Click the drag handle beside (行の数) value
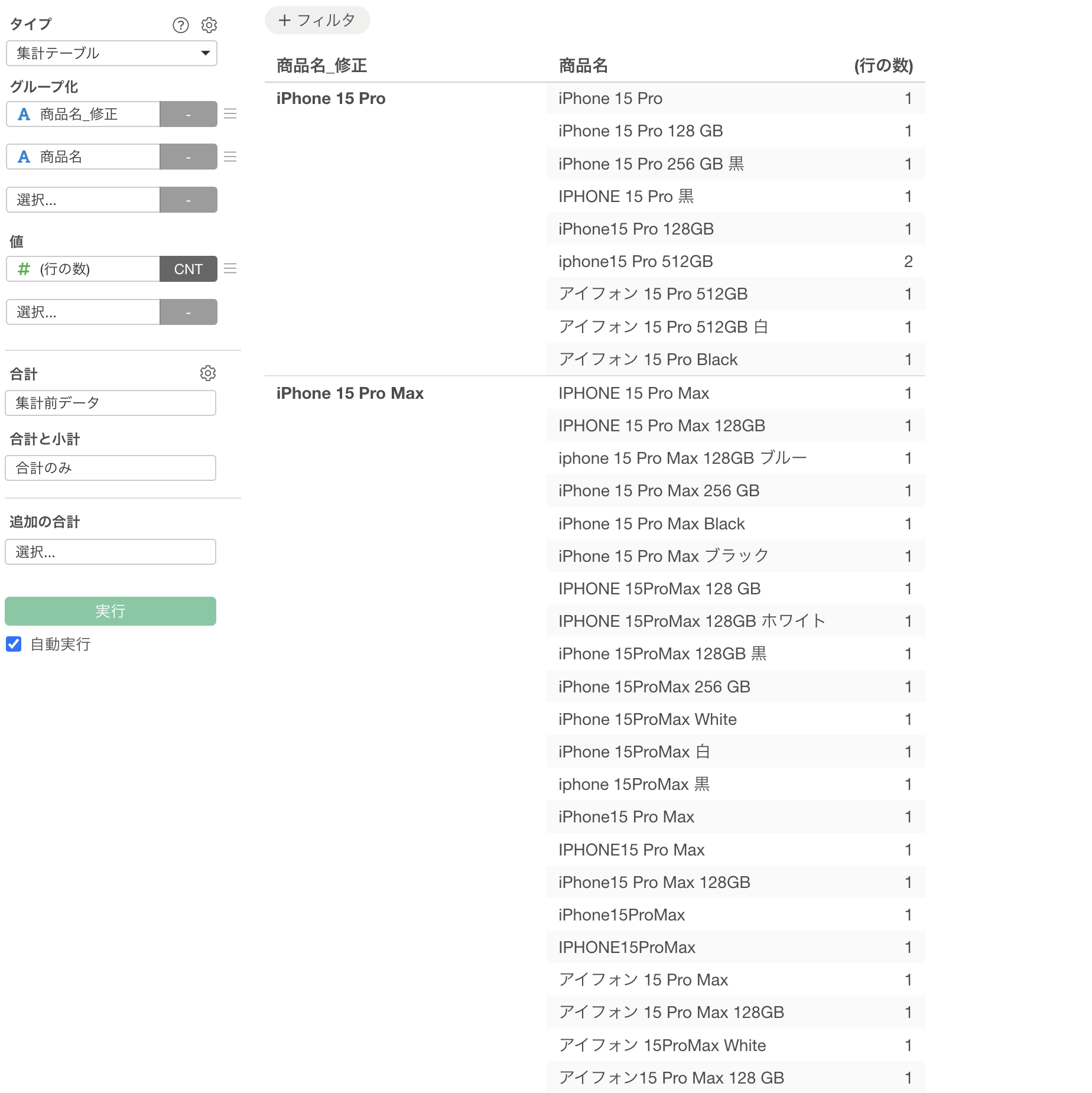 pyautogui.click(x=230, y=269)
